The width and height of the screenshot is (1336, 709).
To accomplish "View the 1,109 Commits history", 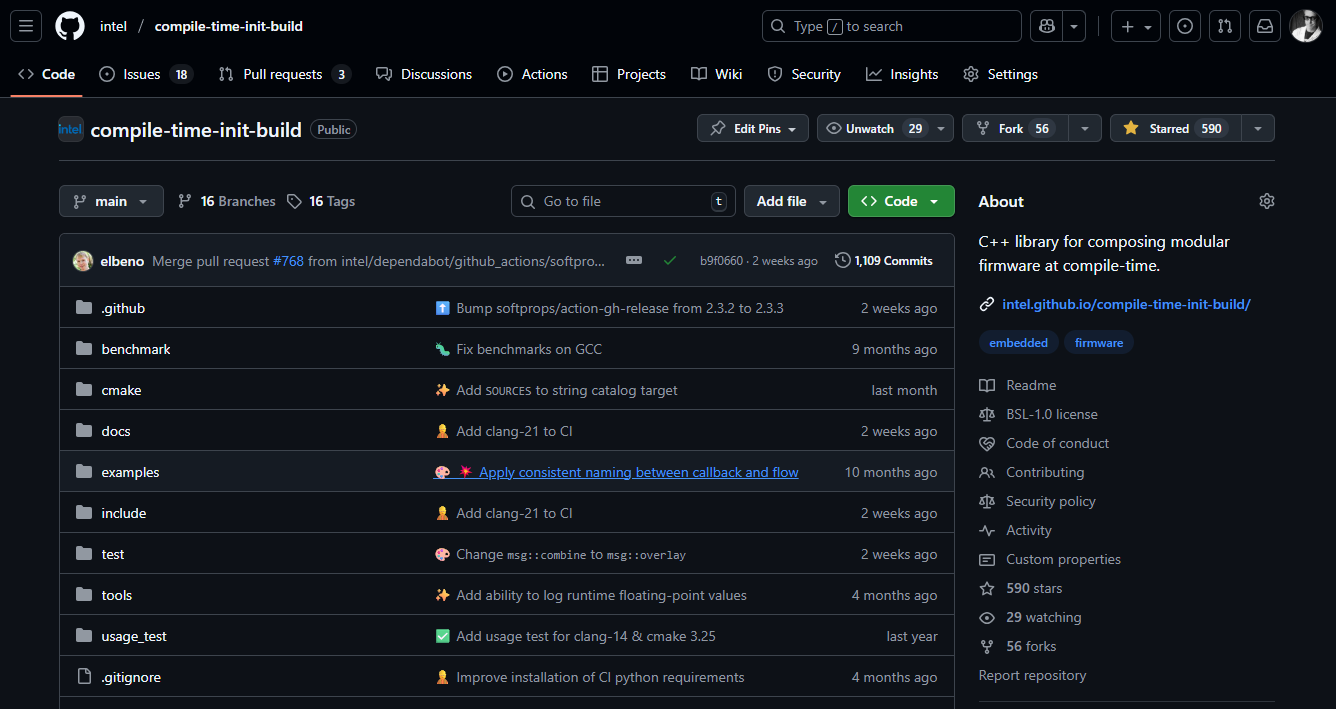I will click(884, 261).
